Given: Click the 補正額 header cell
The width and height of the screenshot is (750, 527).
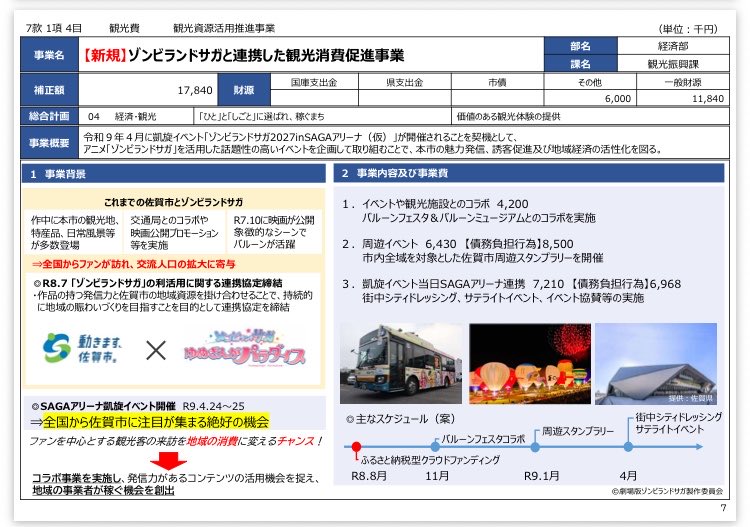Looking at the screenshot, I should [x=49, y=90].
